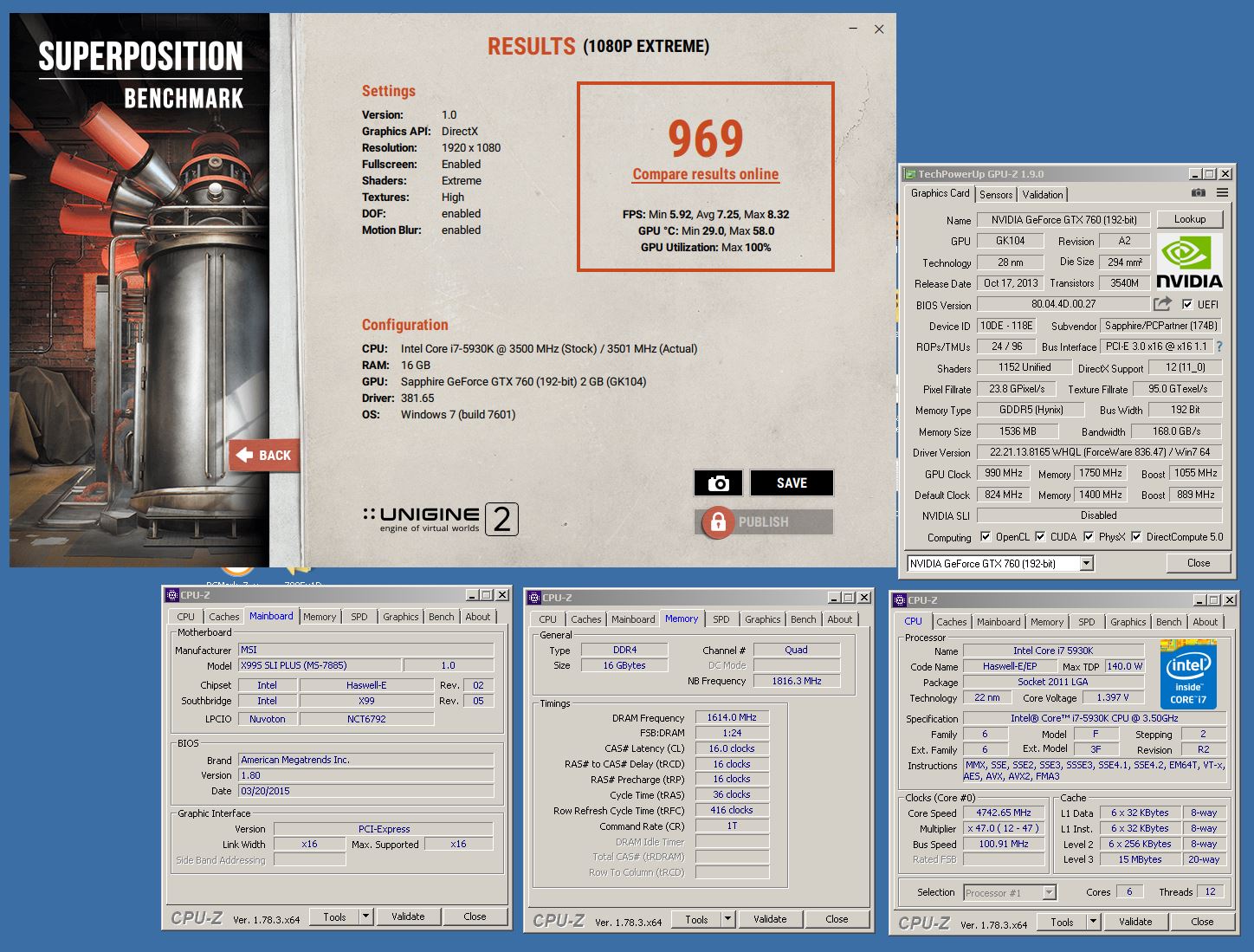Viewport: 1254px width, 952px height.
Task: Click the CPU tab window CPU-Z title icon
Action: point(899,600)
